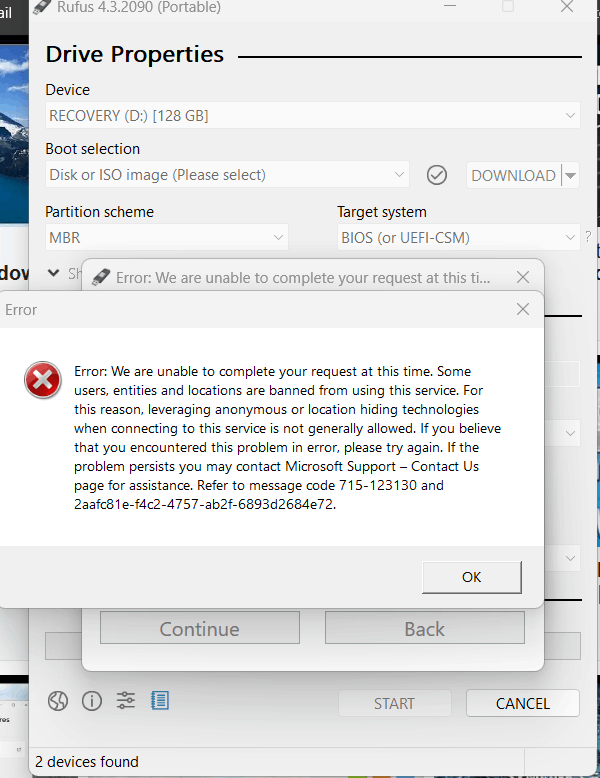The width and height of the screenshot is (600, 778).
Task: Click the CANCEL button
Action: pyautogui.click(x=523, y=703)
